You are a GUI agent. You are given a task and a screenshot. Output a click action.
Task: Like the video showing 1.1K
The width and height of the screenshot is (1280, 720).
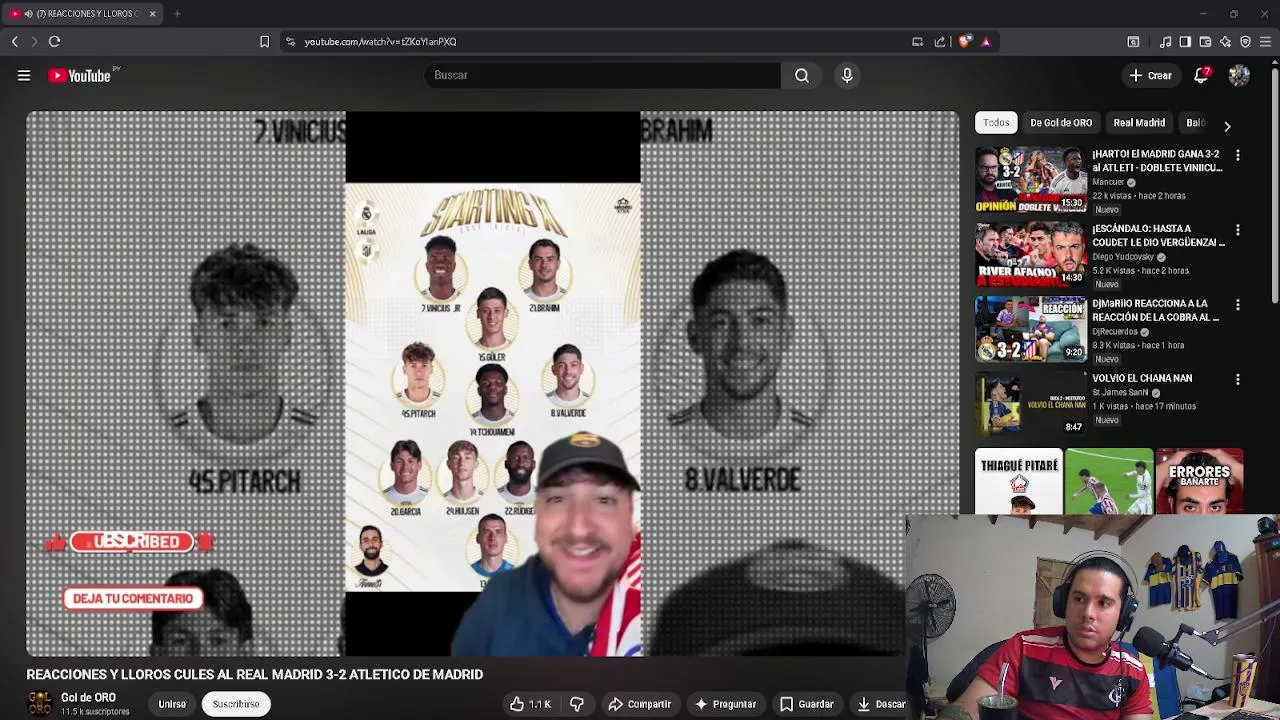click(x=530, y=704)
